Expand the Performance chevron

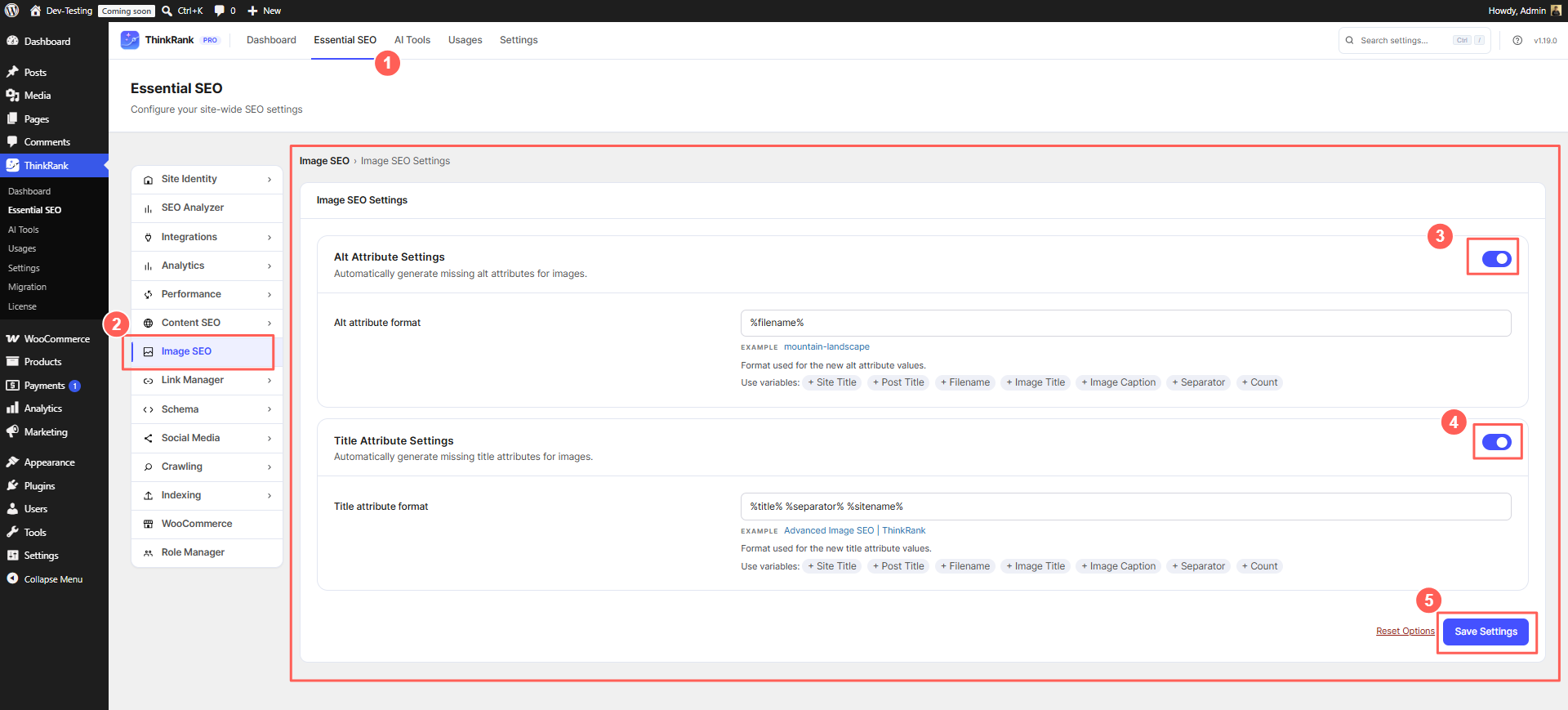click(x=269, y=294)
